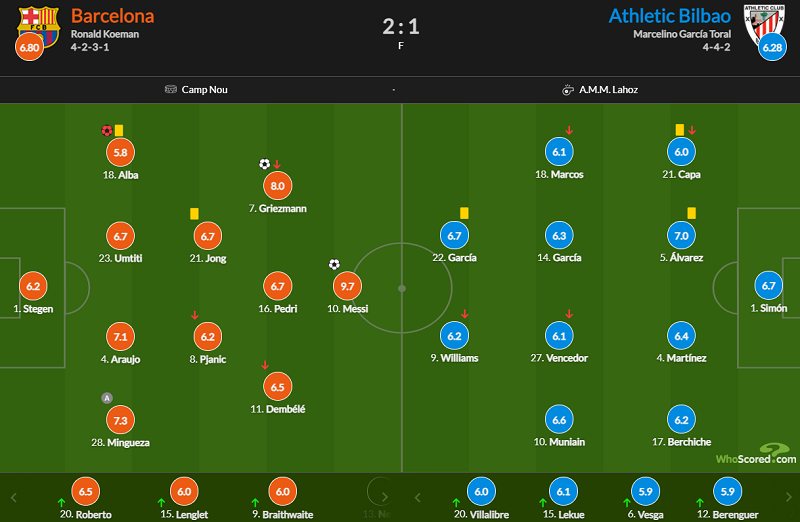
Task: Show previous Barcelona substitutes with left chevron
Action: point(14,498)
